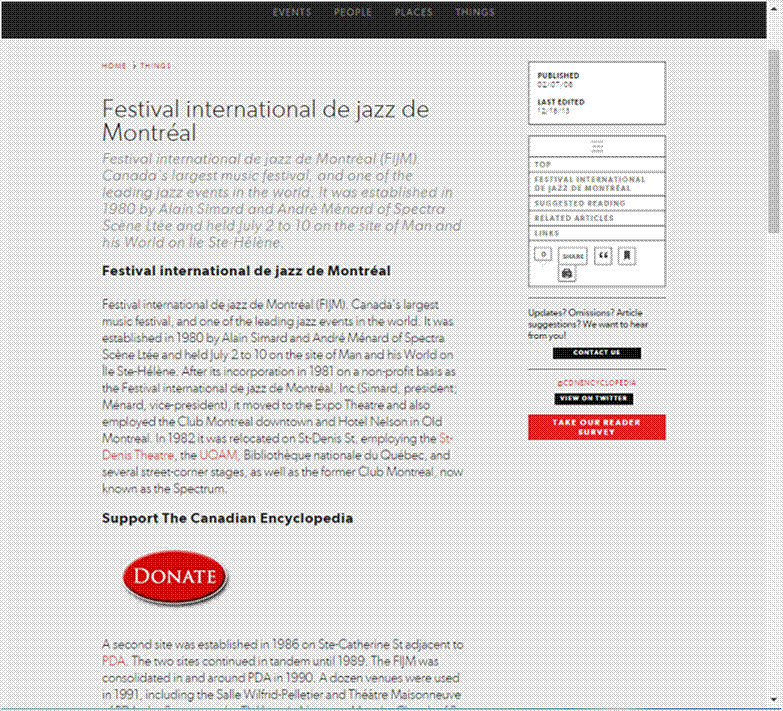Jump to Related Articles section
This screenshot has height=711, width=783.
coord(573,218)
